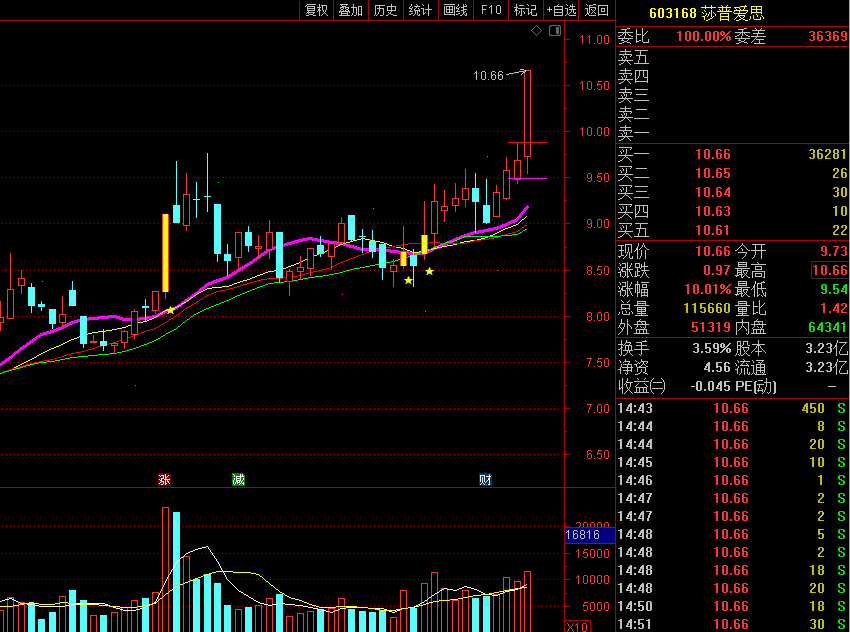
Task: Click the 委比 100.00% value
Action: [704, 36]
